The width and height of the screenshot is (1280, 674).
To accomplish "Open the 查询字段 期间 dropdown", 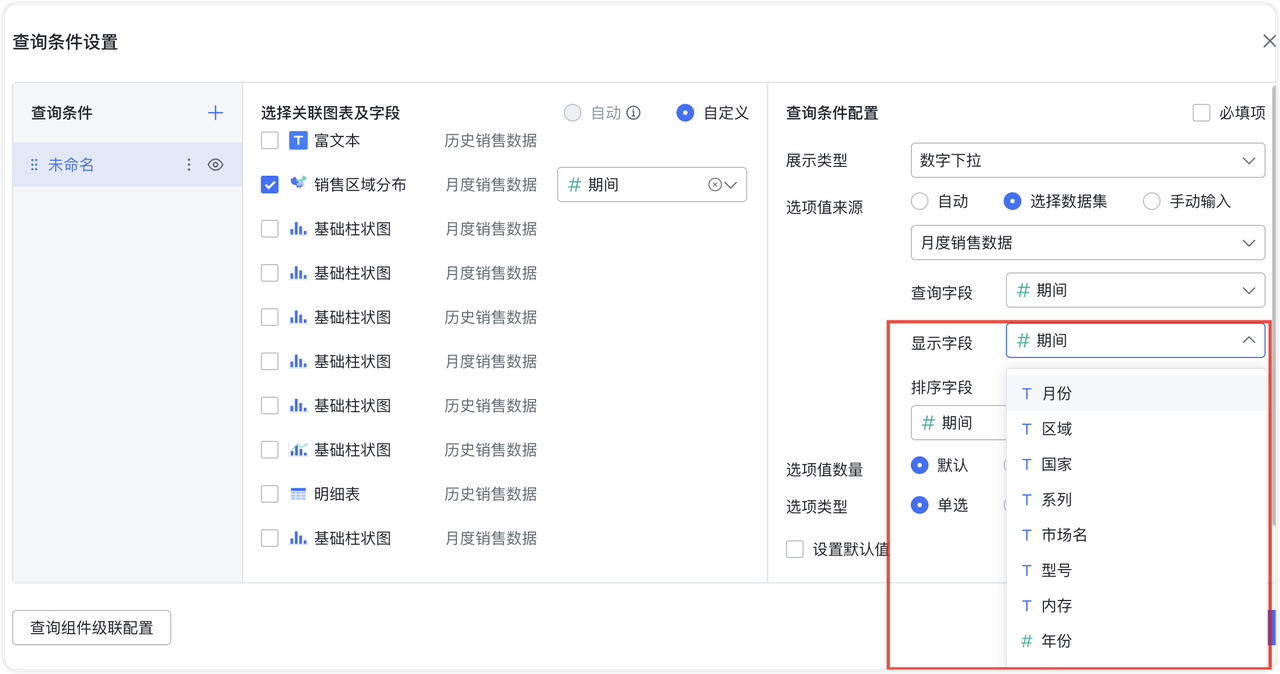I will (x=1135, y=291).
